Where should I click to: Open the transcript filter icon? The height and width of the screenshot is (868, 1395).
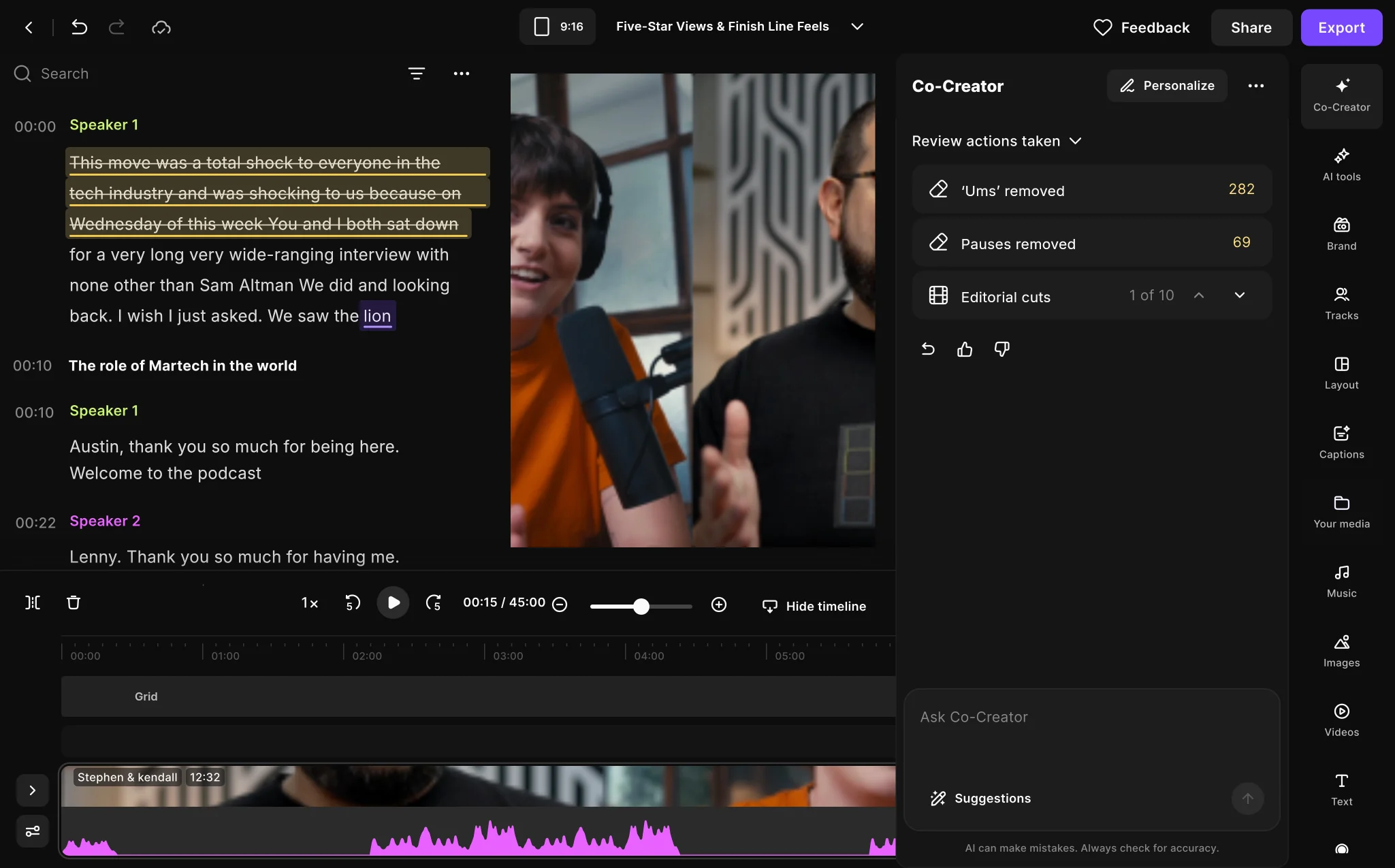coord(417,74)
